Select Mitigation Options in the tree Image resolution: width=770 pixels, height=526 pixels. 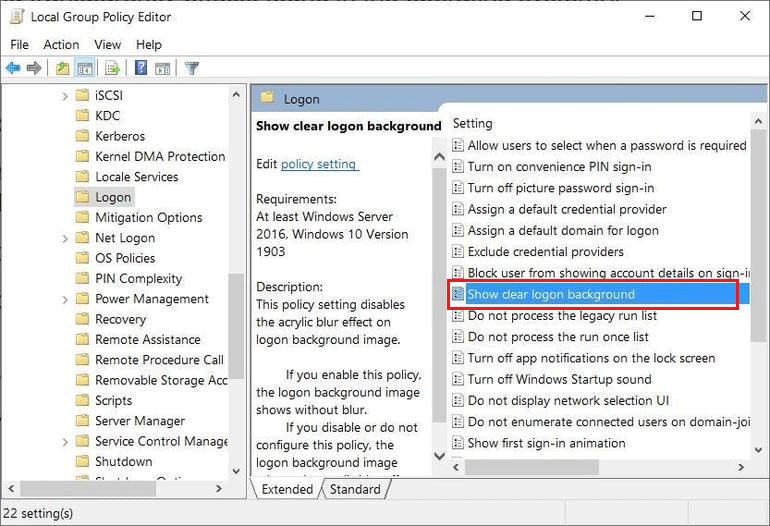click(149, 217)
